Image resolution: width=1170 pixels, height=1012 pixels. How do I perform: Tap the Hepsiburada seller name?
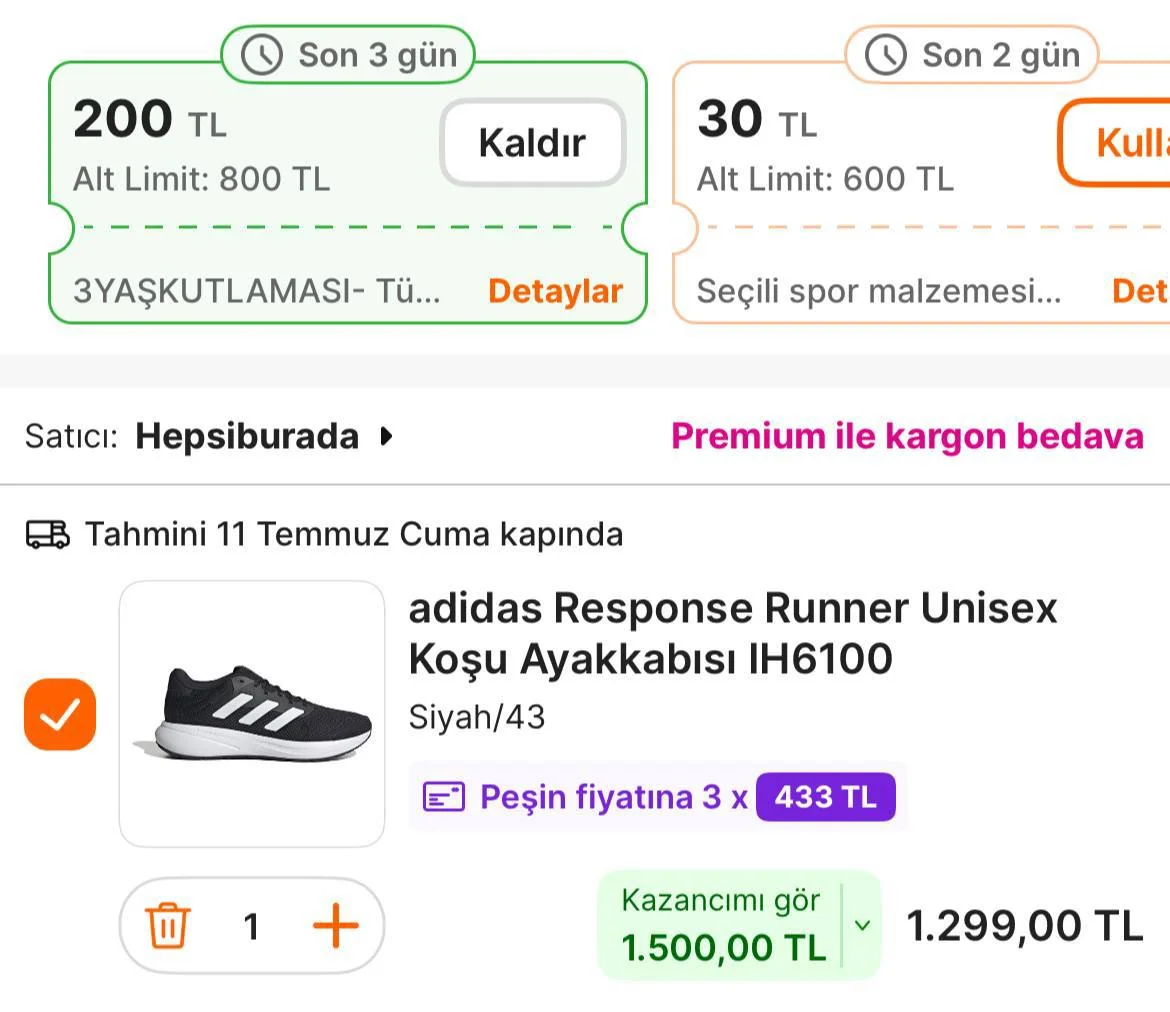click(x=247, y=436)
